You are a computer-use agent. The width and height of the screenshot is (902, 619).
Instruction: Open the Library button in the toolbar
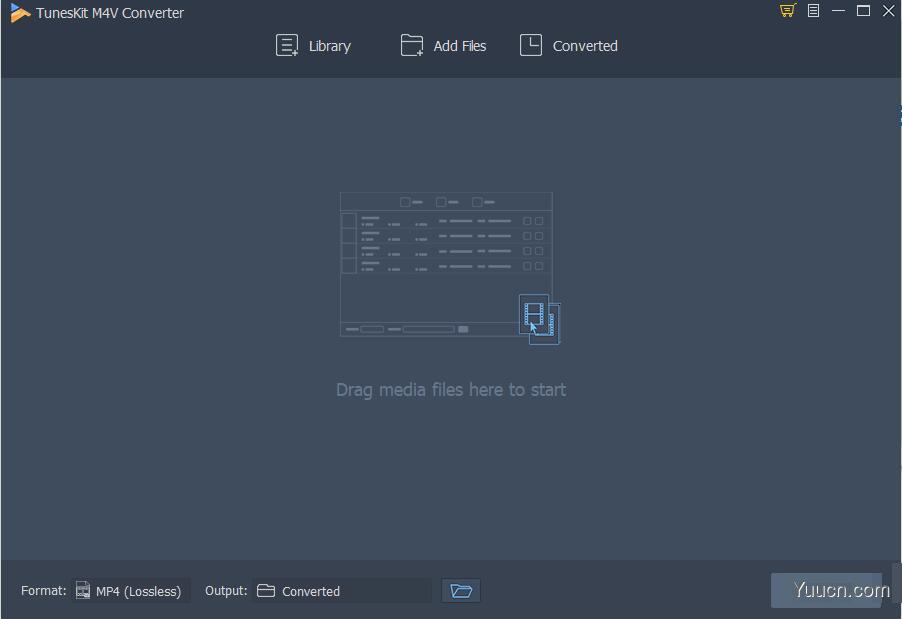pos(313,46)
